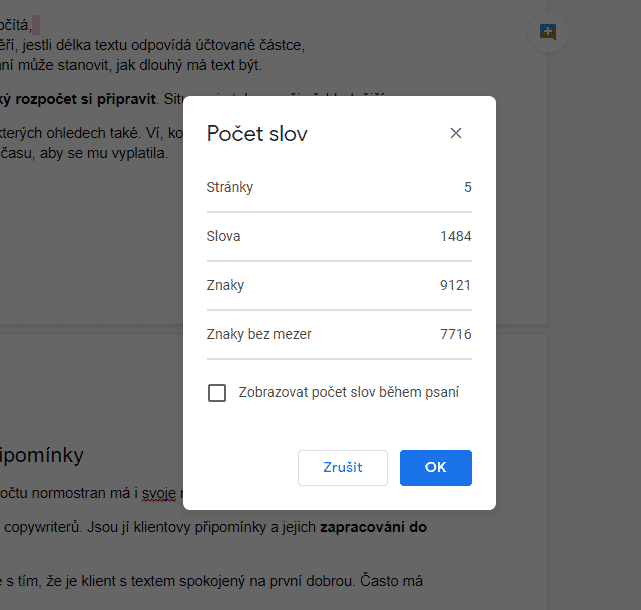This screenshot has width=641, height=610.
Task: Enable Zobrazovat počet slov během psaní checkbox
Action: (217, 392)
